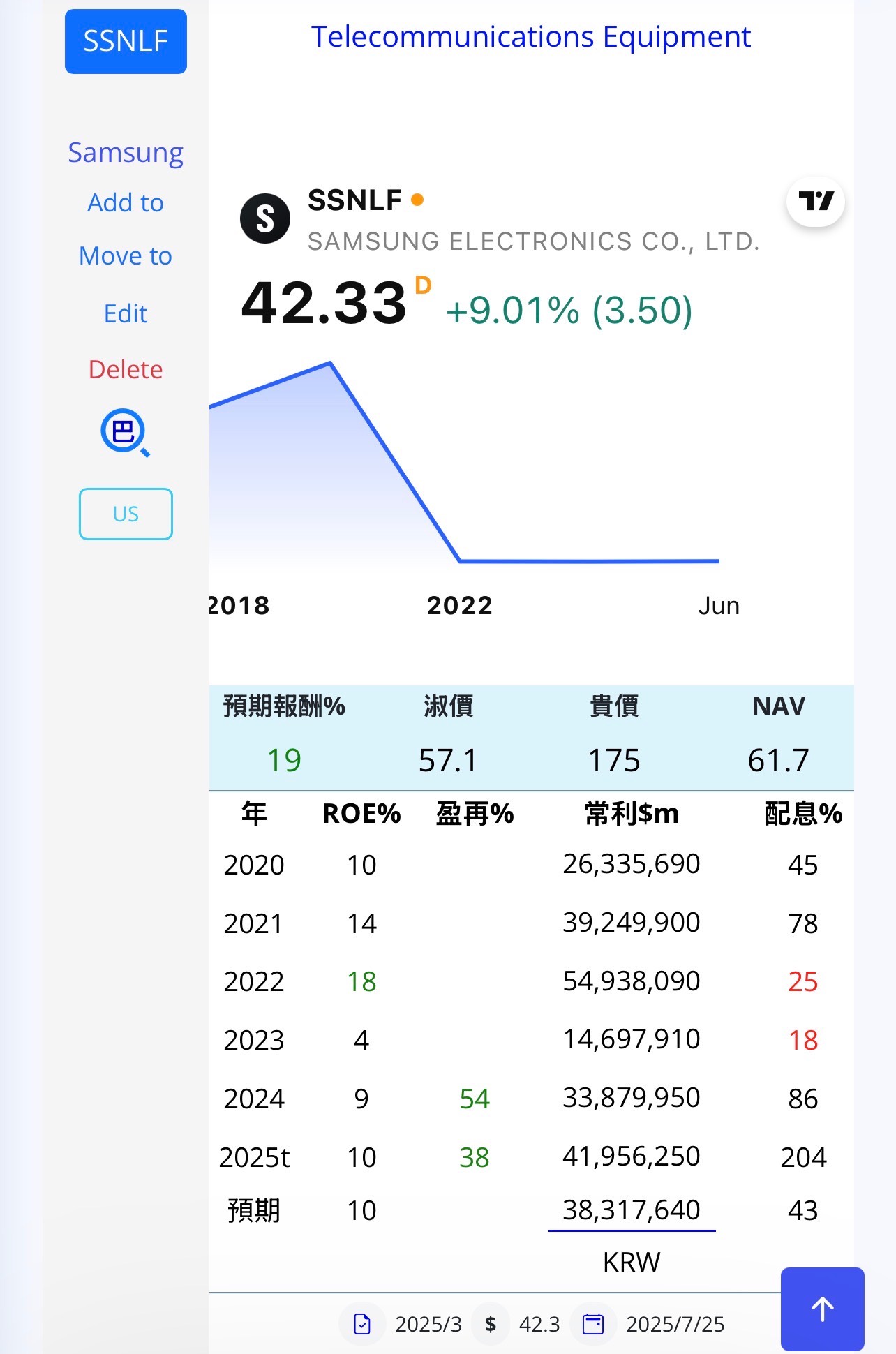The height and width of the screenshot is (1354, 896).
Task: Click the 2022 axis label
Action: click(460, 605)
